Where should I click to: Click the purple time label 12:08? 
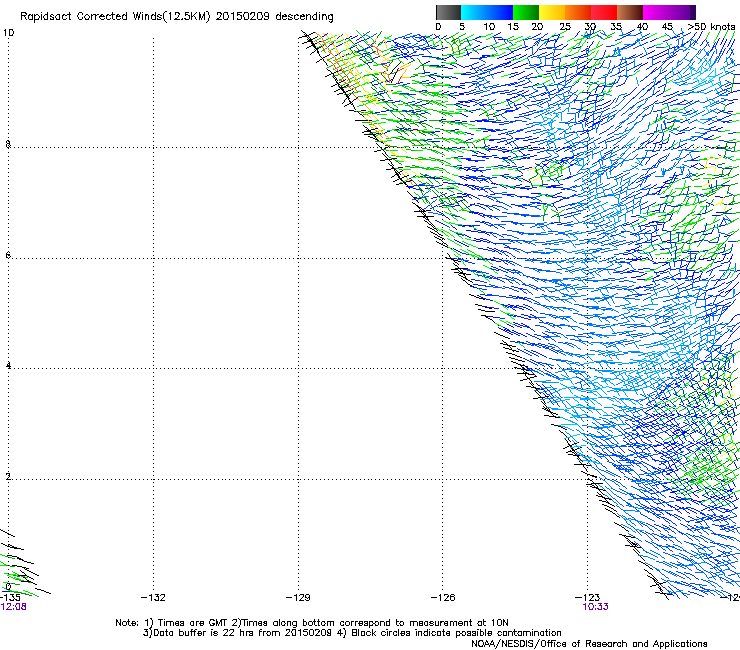[13, 607]
